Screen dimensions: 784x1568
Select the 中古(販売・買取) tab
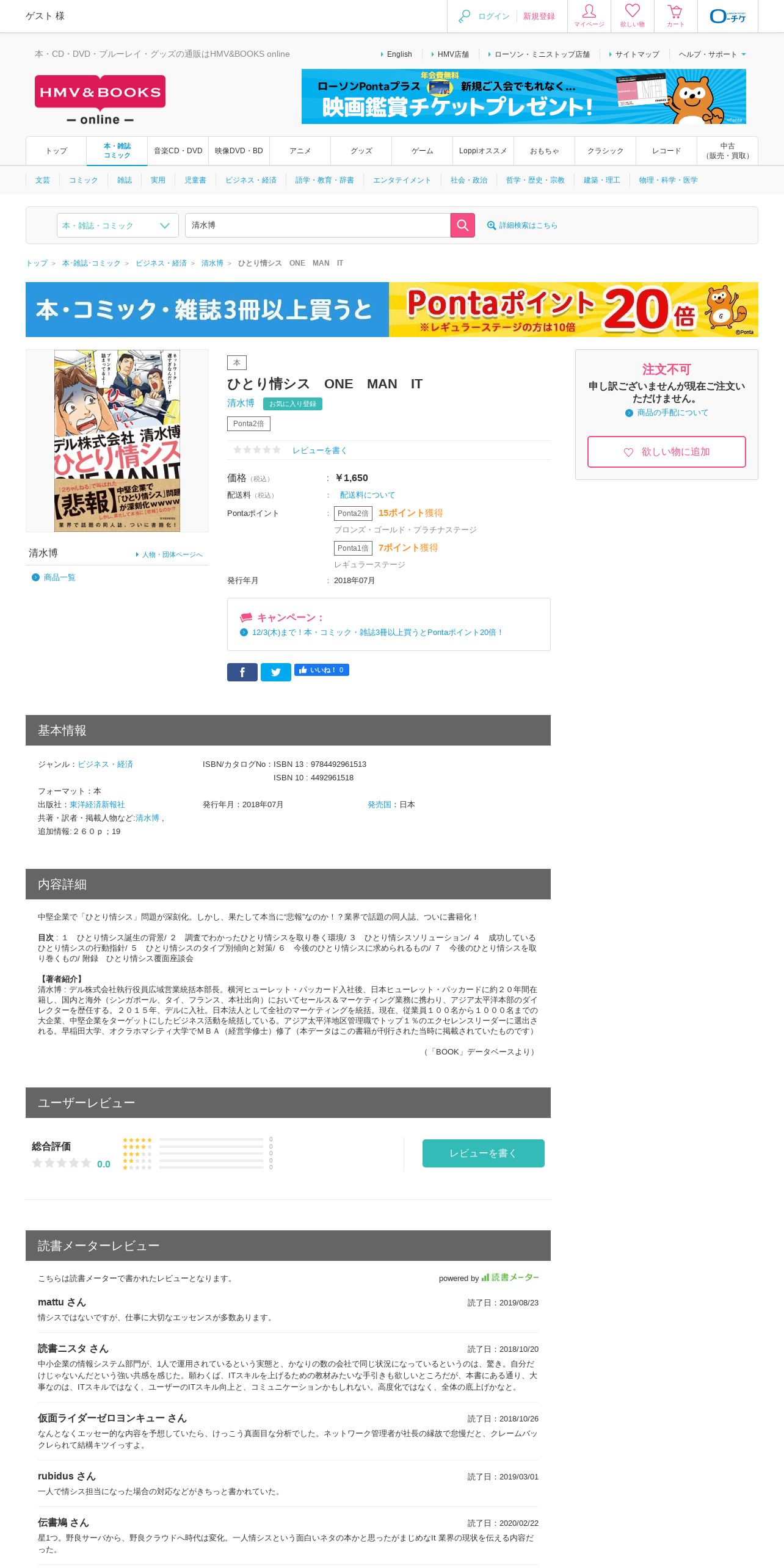(x=727, y=151)
